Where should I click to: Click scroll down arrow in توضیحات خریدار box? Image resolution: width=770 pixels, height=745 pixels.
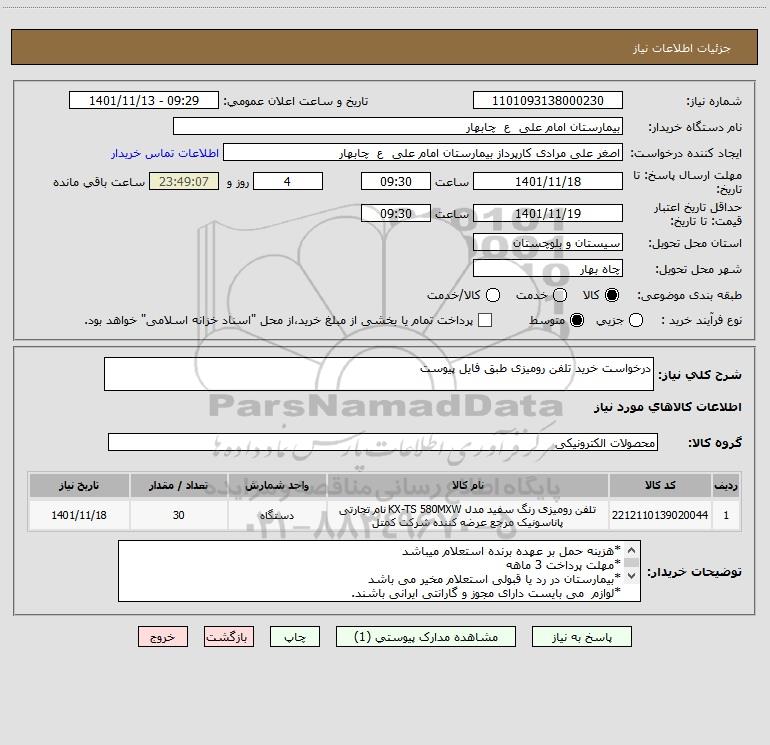point(632,576)
